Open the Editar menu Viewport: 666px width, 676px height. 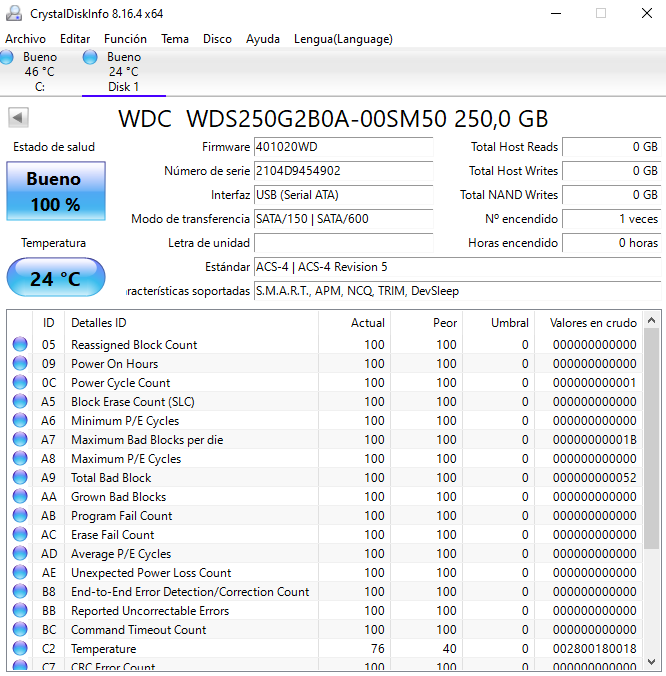coord(75,39)
